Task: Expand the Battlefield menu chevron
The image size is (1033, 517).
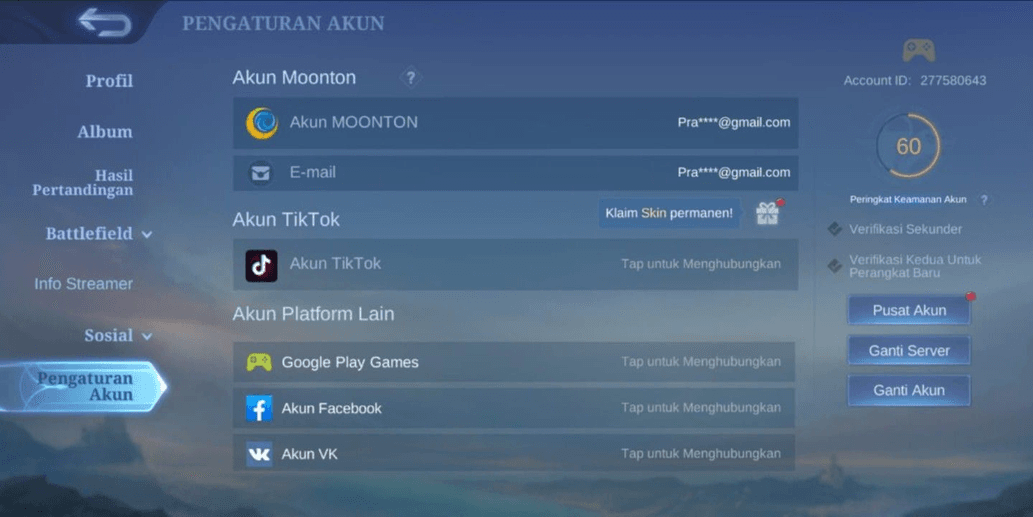Action: click(x=147, y=235)
